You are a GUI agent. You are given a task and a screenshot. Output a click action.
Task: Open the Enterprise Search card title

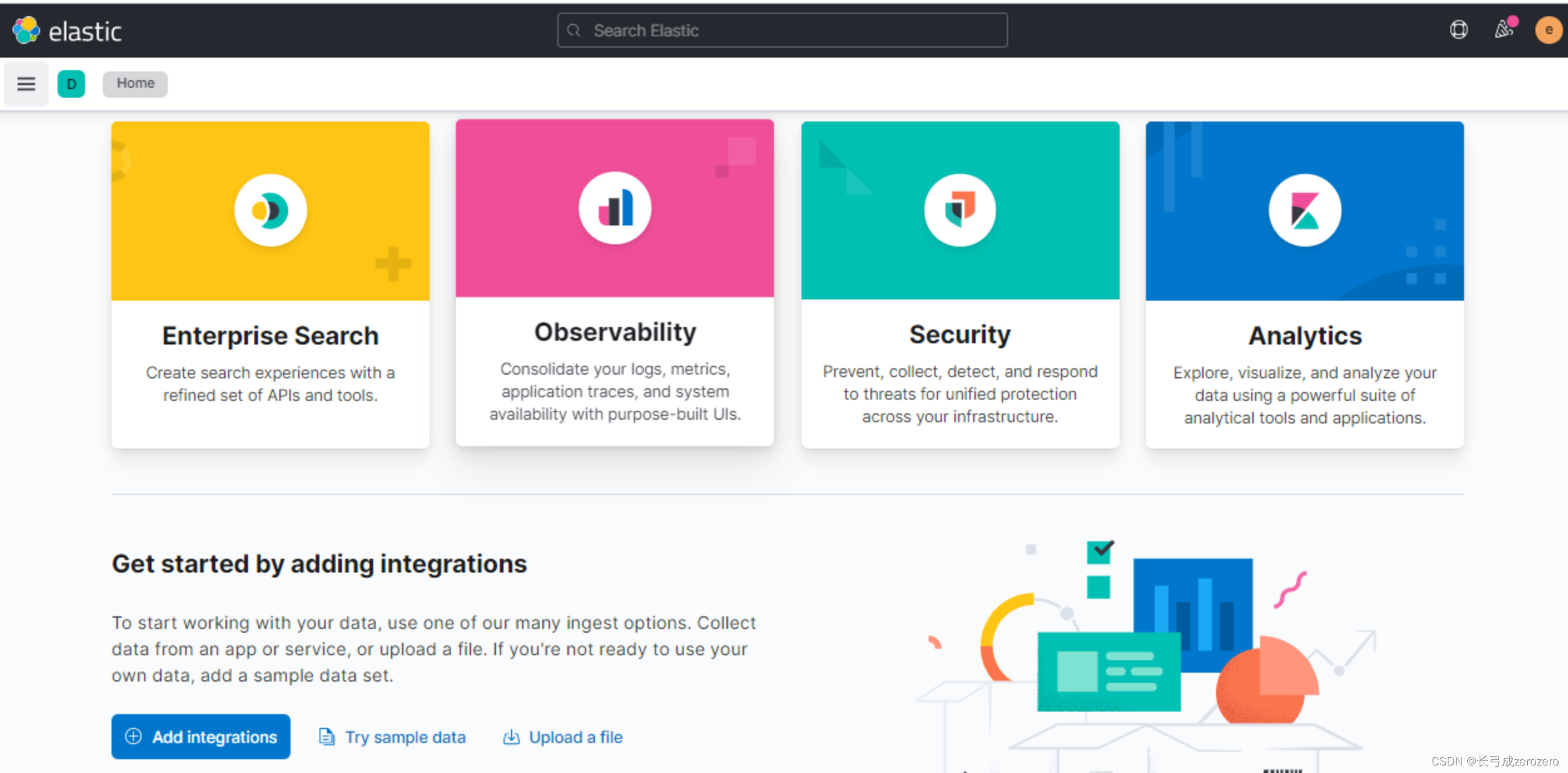coord(271,336)
